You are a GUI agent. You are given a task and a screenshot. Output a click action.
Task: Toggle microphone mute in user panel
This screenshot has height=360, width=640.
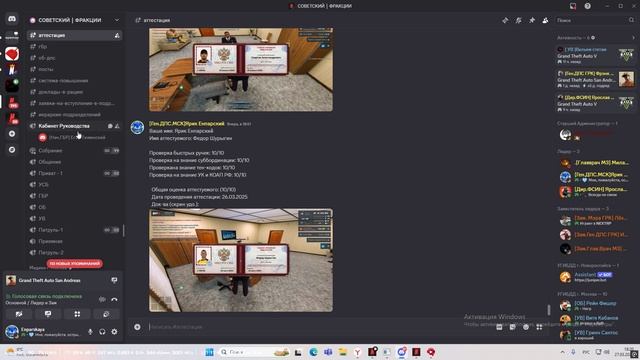click(90, 332)
